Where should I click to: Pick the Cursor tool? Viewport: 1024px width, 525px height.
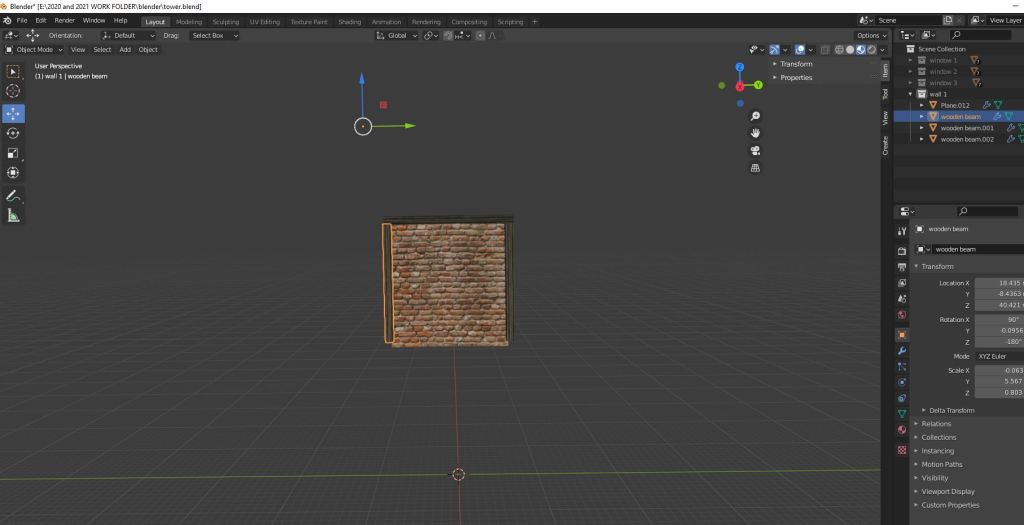(14, 91)
